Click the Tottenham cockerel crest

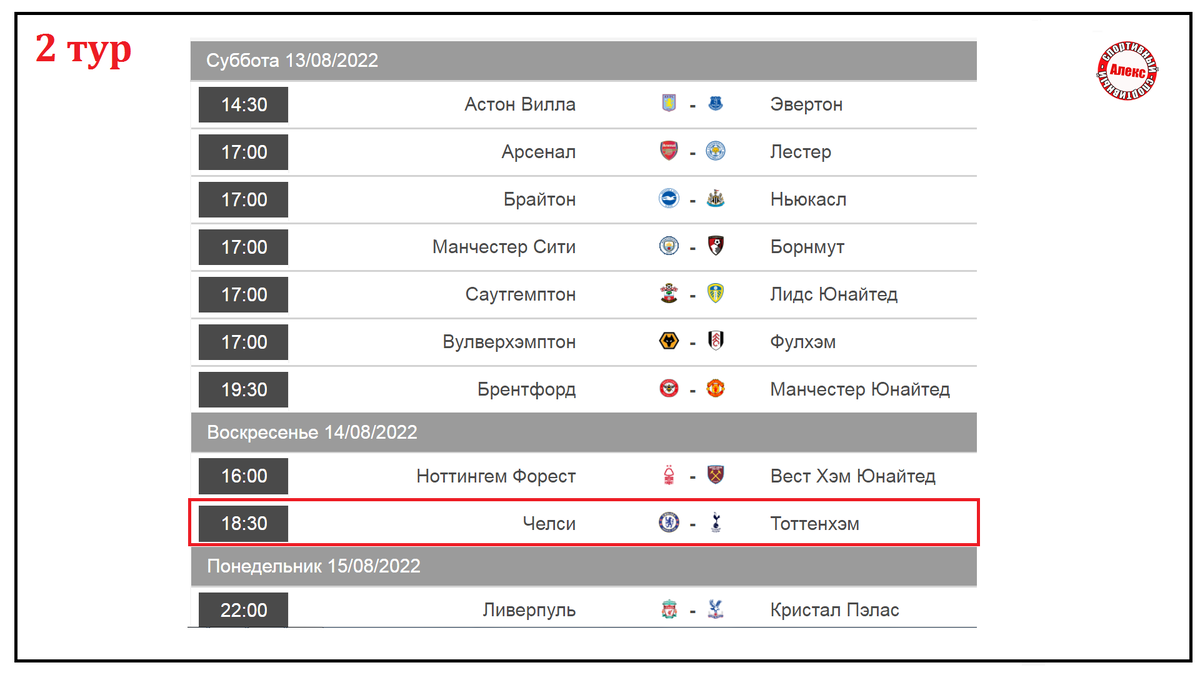716,522
